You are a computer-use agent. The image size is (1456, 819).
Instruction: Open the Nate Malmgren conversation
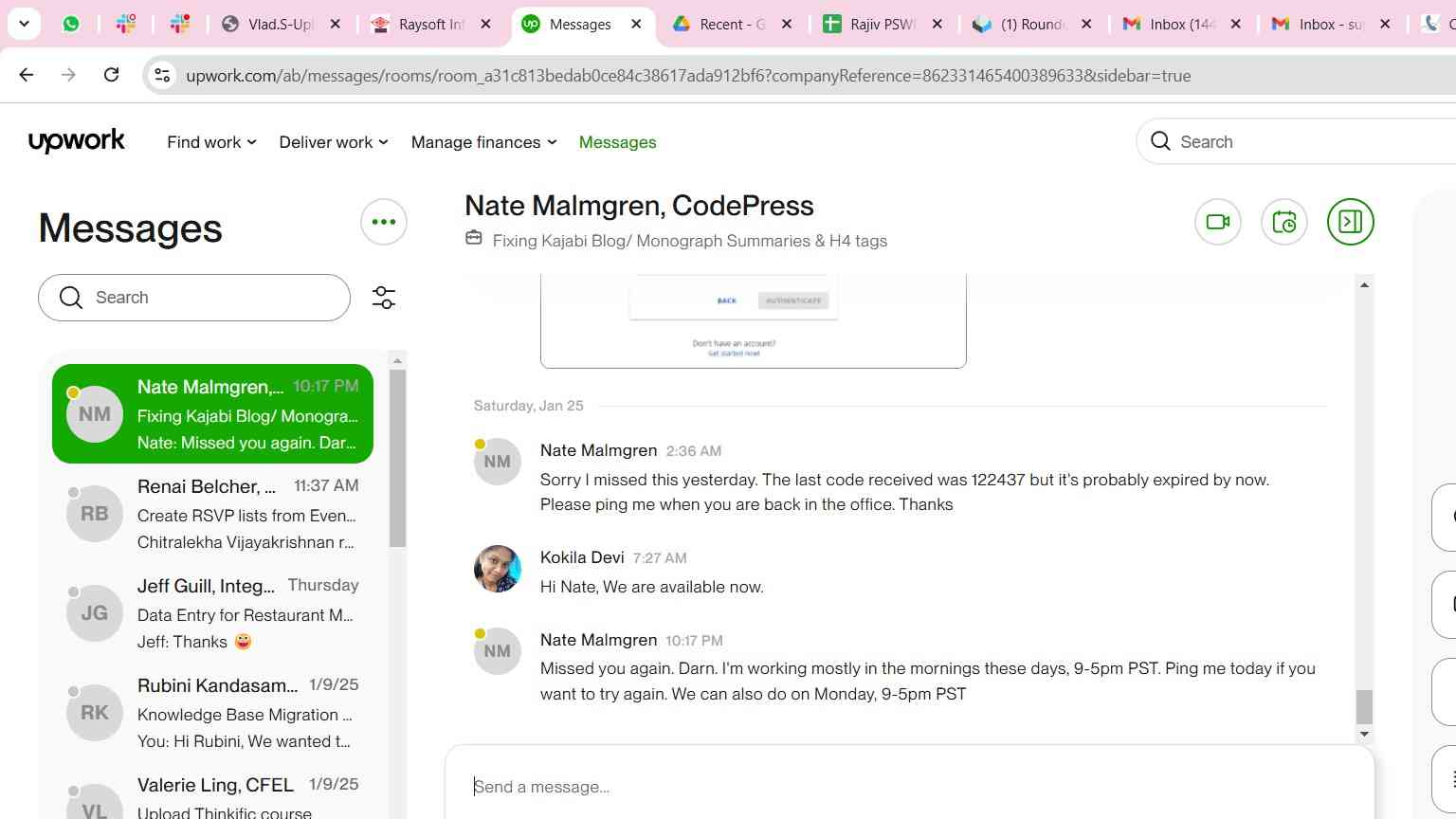[x=213, y=414]
